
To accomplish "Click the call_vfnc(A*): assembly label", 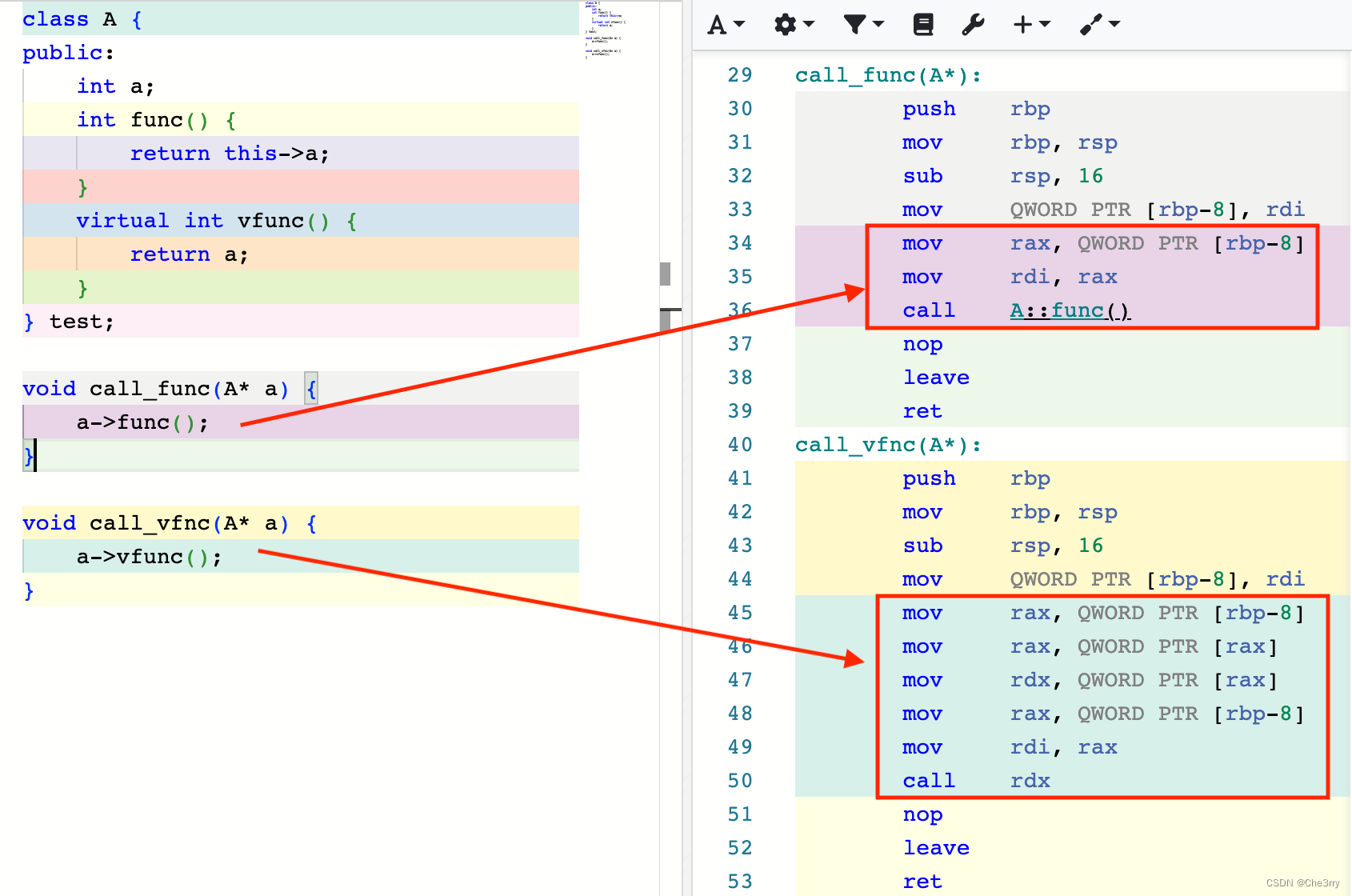I will point(888,445).
